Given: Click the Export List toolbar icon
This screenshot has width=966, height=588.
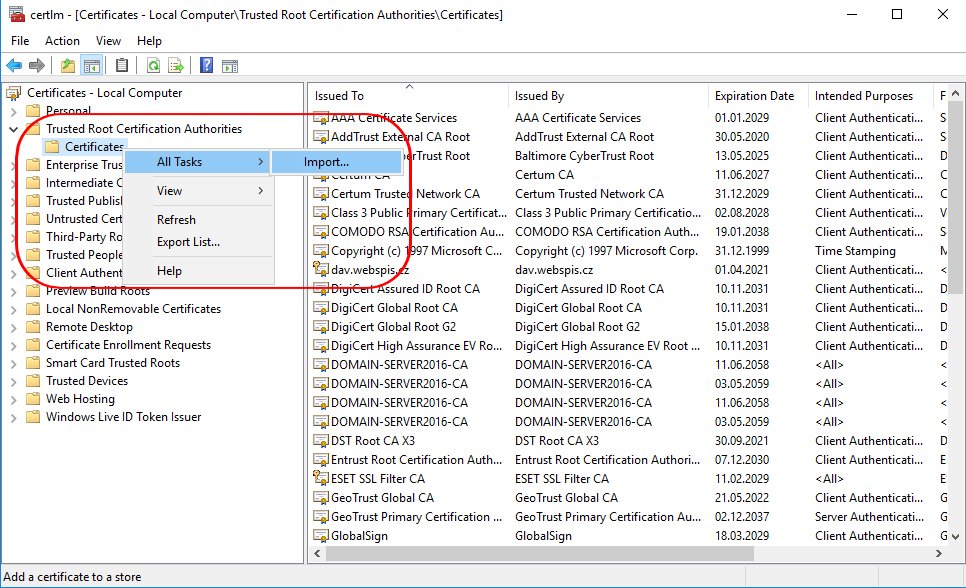Looking at the screenshot, I should 176,66.
